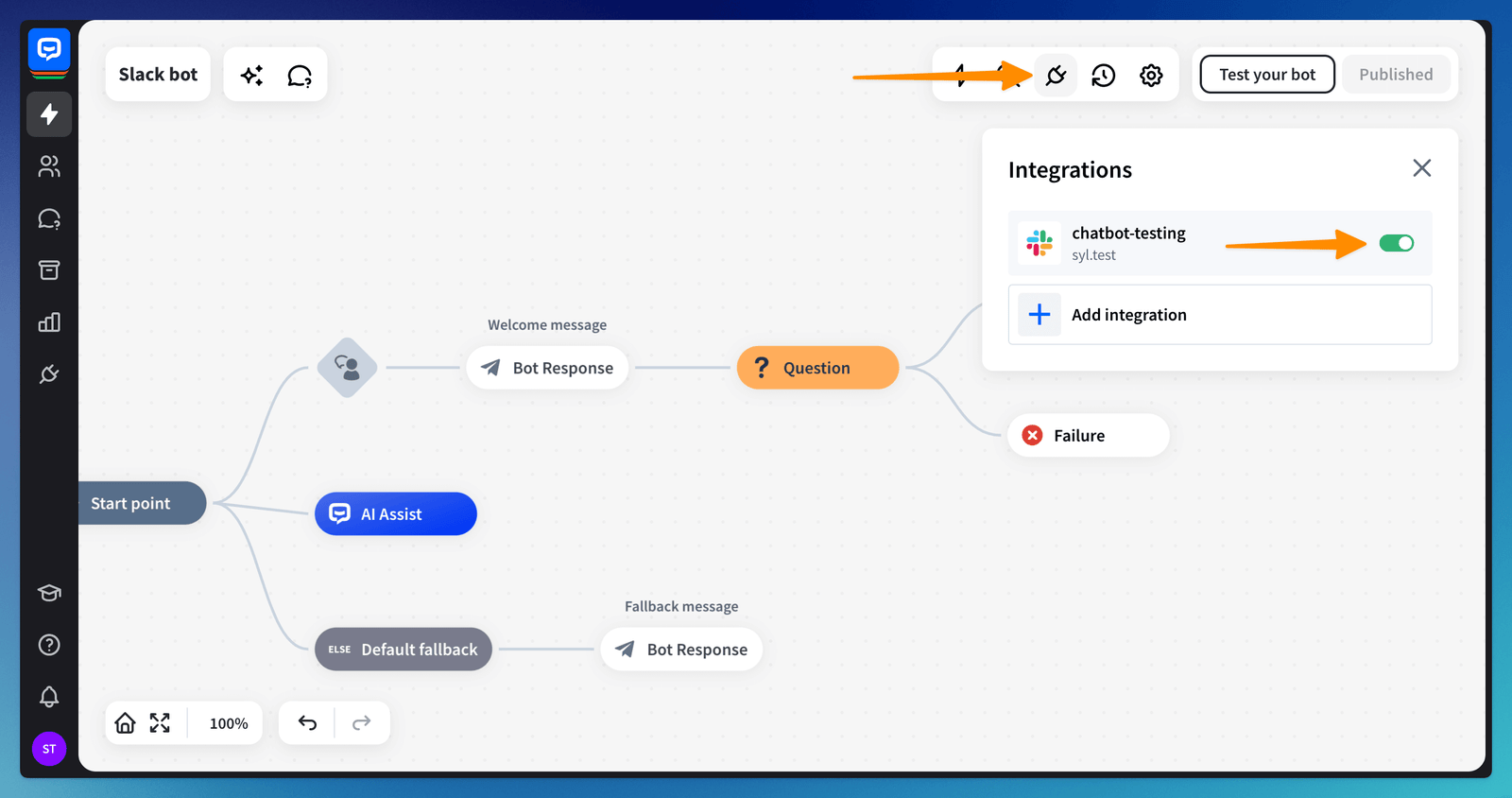Image resolution: width=1512 pixels, height=798 pixels.
Task: Open the Archives box icon in sidebar
Action: pyautogui.click(x=49, y=270)
